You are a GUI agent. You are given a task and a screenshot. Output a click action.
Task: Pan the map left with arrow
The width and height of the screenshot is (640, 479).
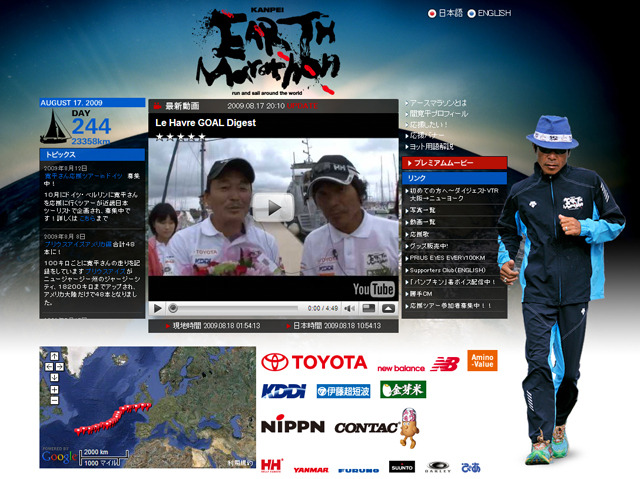49,367
